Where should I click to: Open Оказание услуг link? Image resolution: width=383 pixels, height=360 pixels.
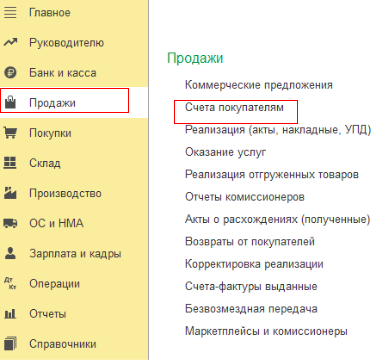(x=225, y=152)
